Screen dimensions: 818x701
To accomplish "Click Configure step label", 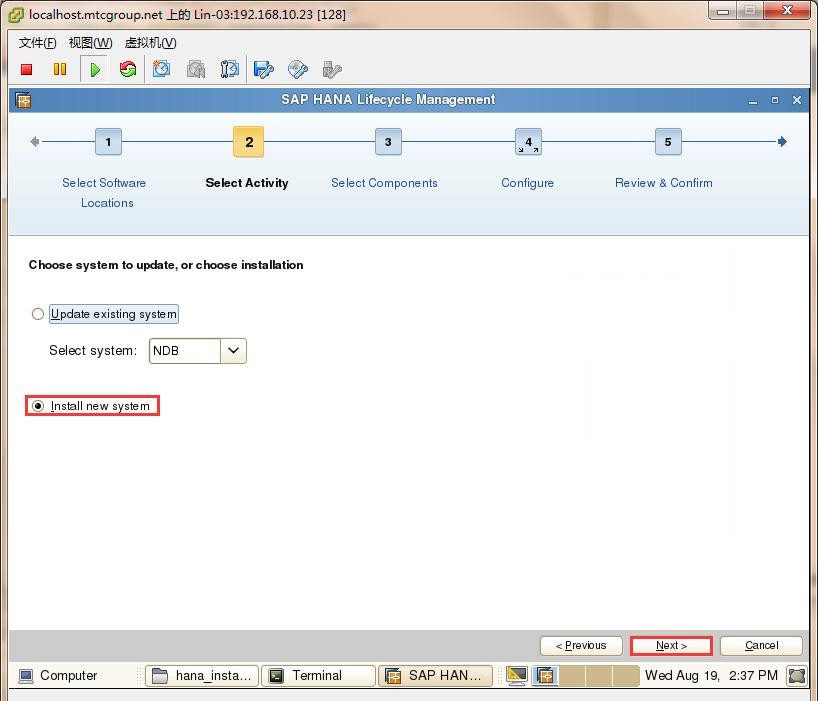I will [x=527, y=183].
